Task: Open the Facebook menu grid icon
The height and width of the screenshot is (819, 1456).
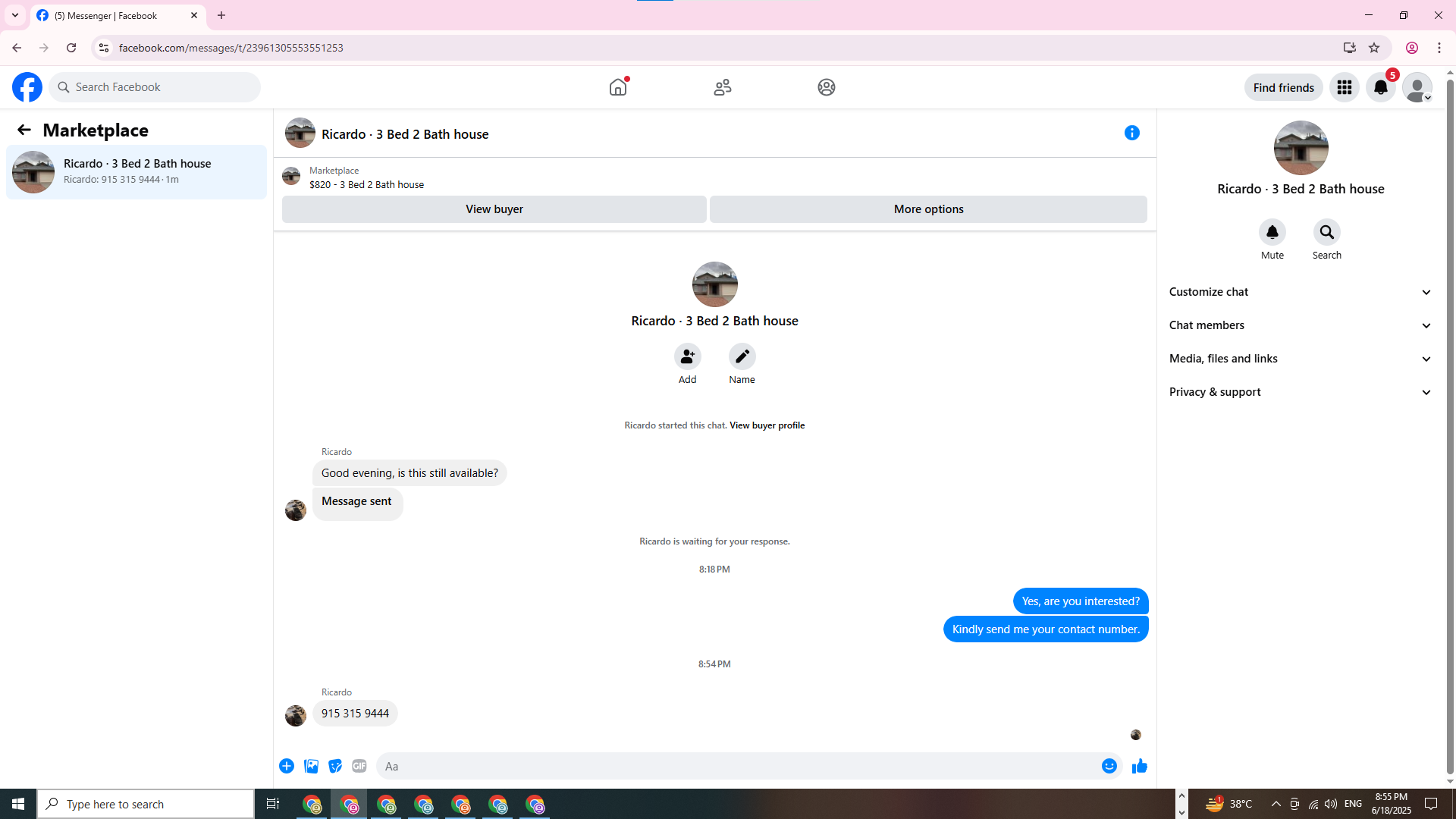Action: tap(1345, 87)
